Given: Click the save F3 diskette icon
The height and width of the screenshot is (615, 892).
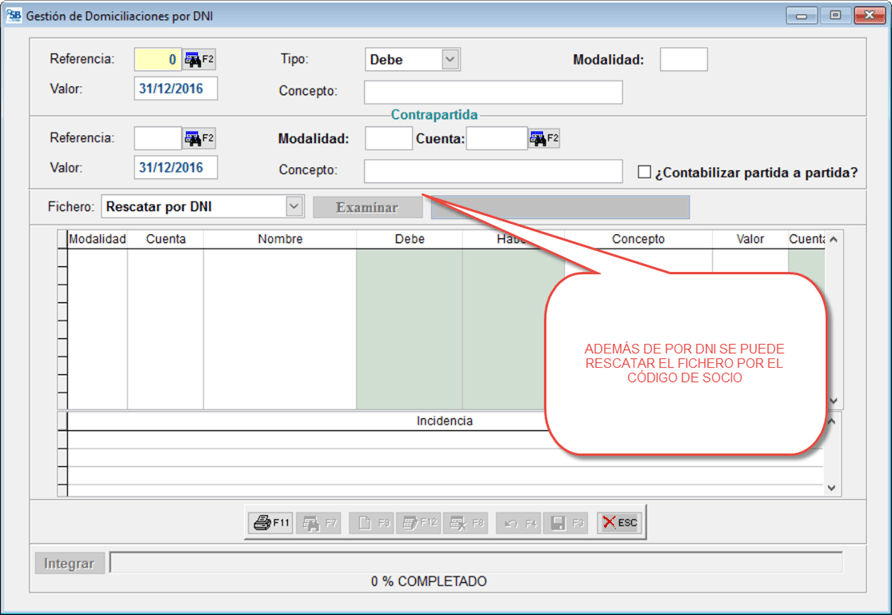Looking at the screenshot, I should (x=565, y=523).
